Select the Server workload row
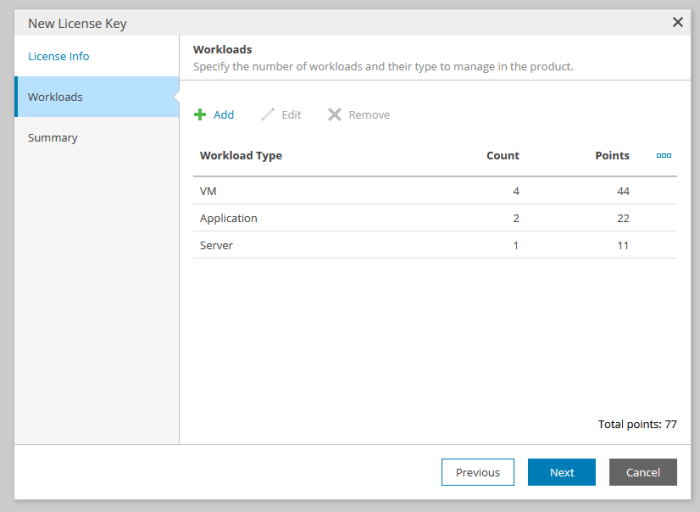The height and width of the screenshot is (512, 700). pyautogui.click(x=435, y=245)
